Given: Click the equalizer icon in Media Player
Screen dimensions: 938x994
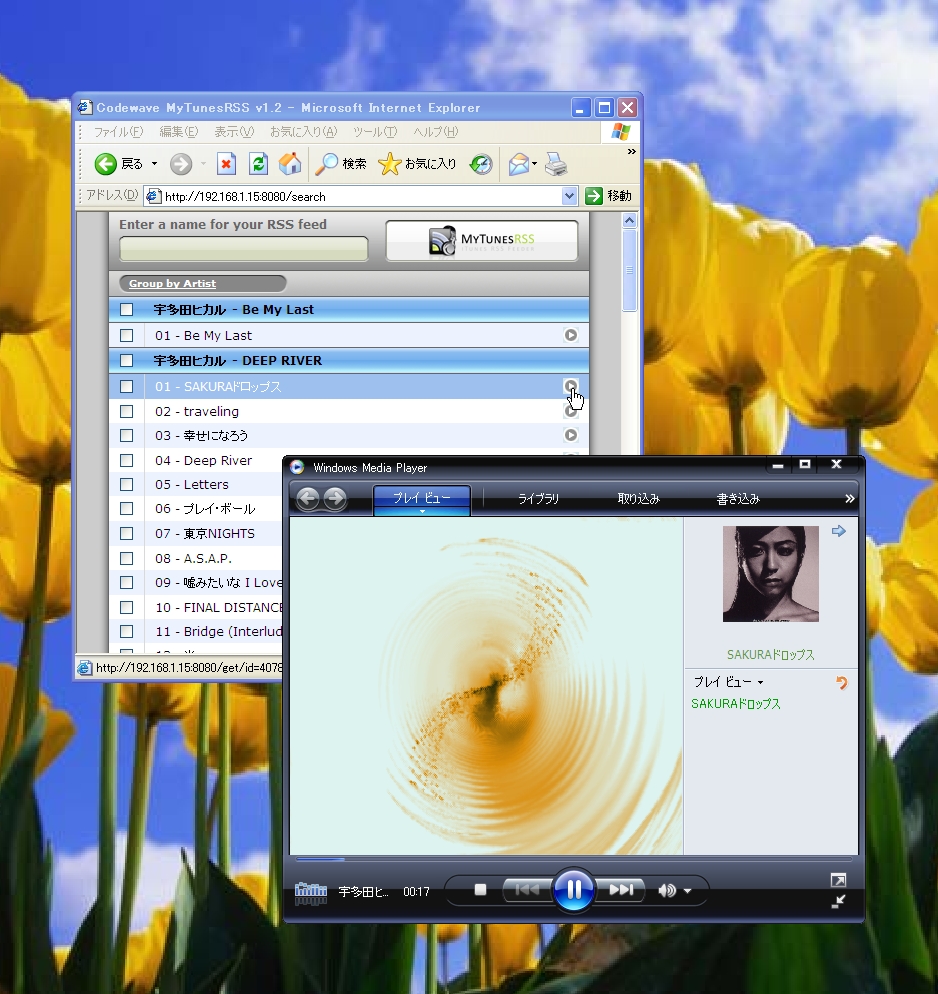Looking at the screenshot, I should pos(311,893).
